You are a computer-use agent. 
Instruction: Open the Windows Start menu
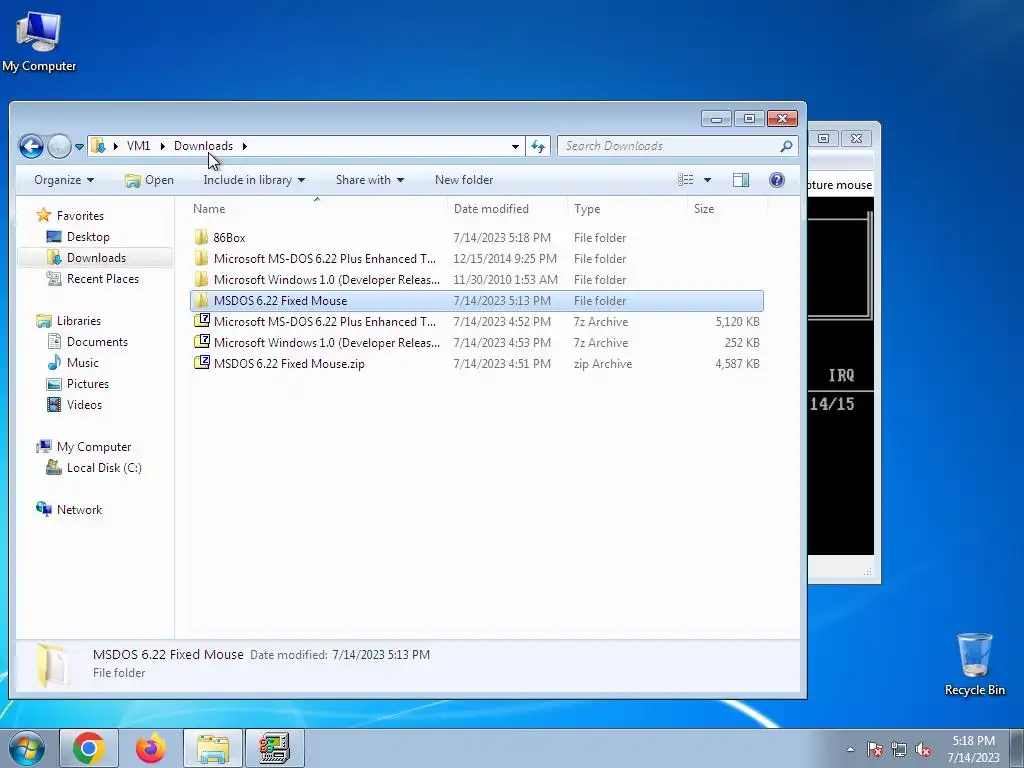click(26, 748)
